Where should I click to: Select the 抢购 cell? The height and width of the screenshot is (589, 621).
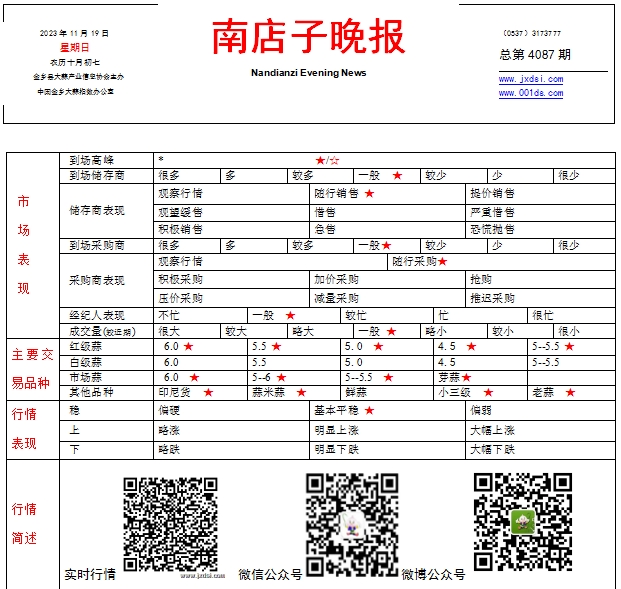540,280
